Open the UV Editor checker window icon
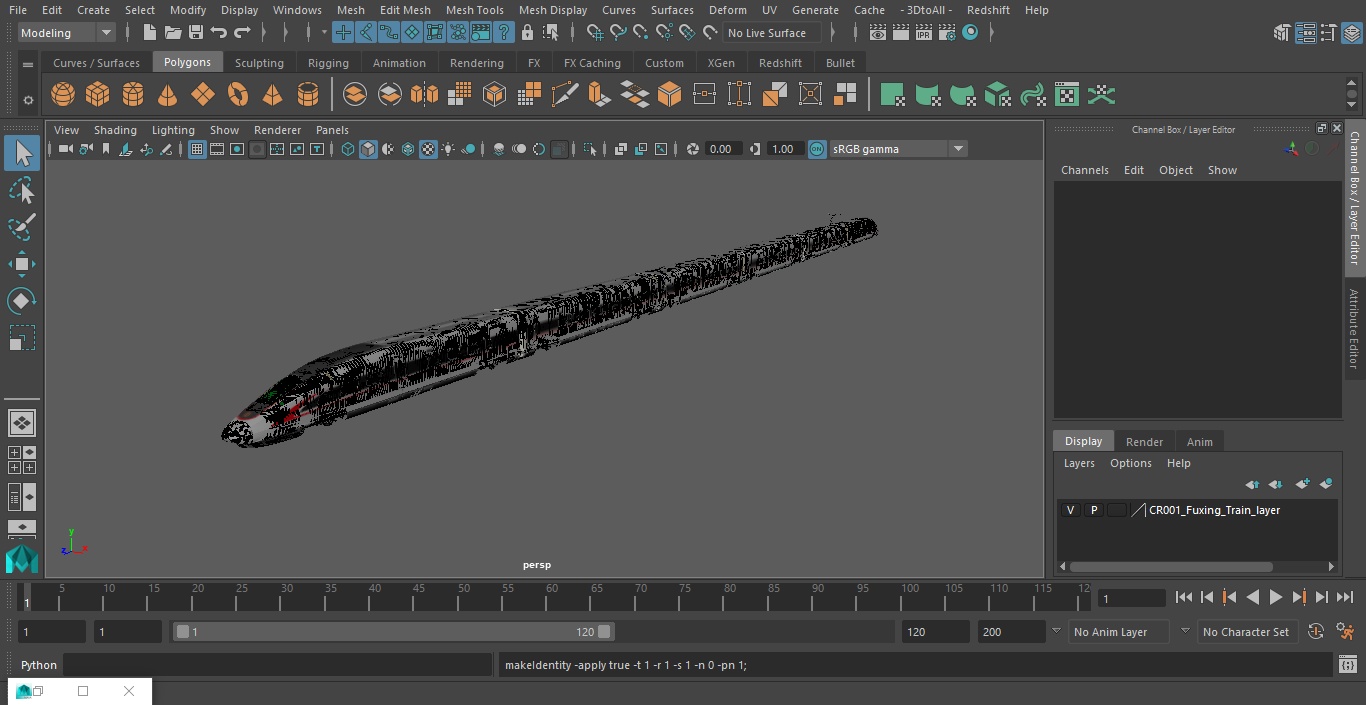The height and width of the screenshot is (705, 1366). point(1067,95)
